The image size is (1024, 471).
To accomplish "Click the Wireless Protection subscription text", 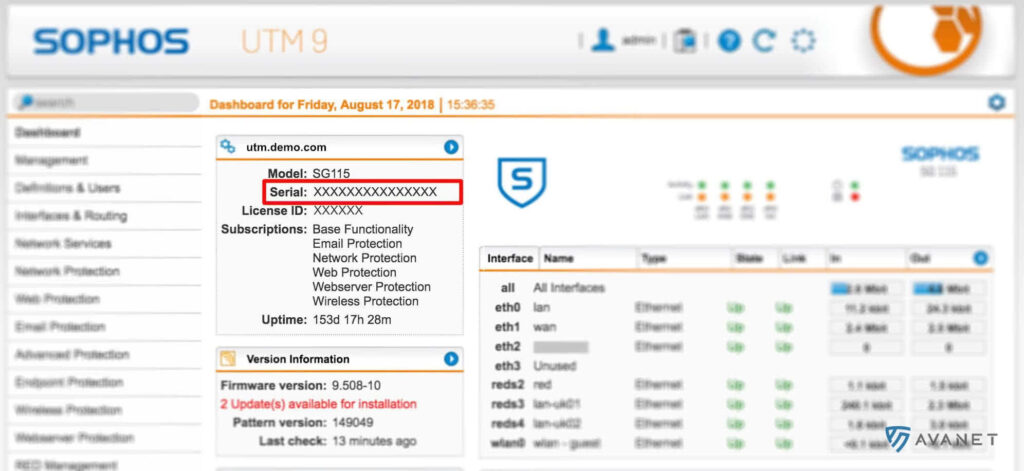I will click(366, 301).
